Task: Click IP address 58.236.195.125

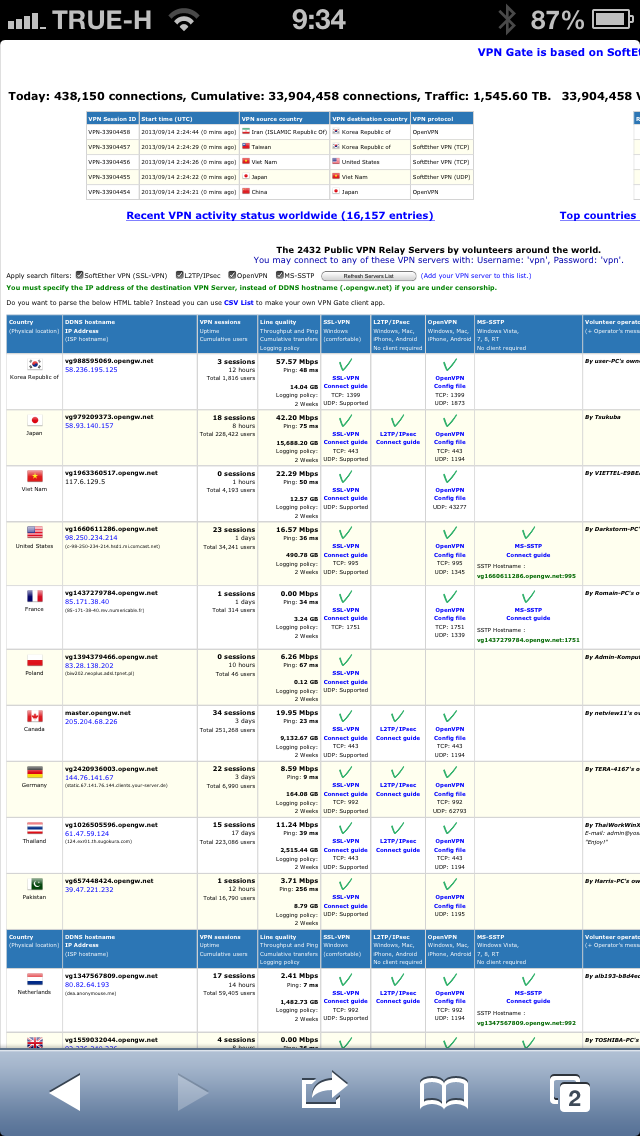Action: (x=91, y=369)
